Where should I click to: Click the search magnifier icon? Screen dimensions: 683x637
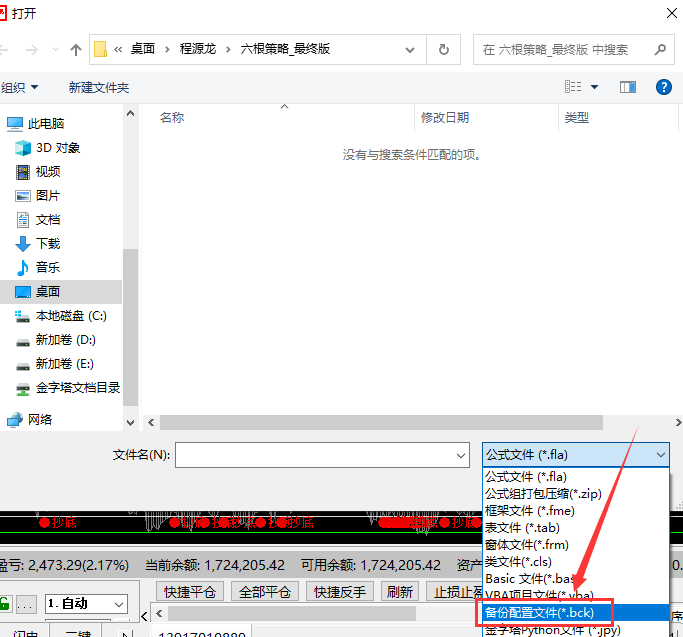click(660, 50)
